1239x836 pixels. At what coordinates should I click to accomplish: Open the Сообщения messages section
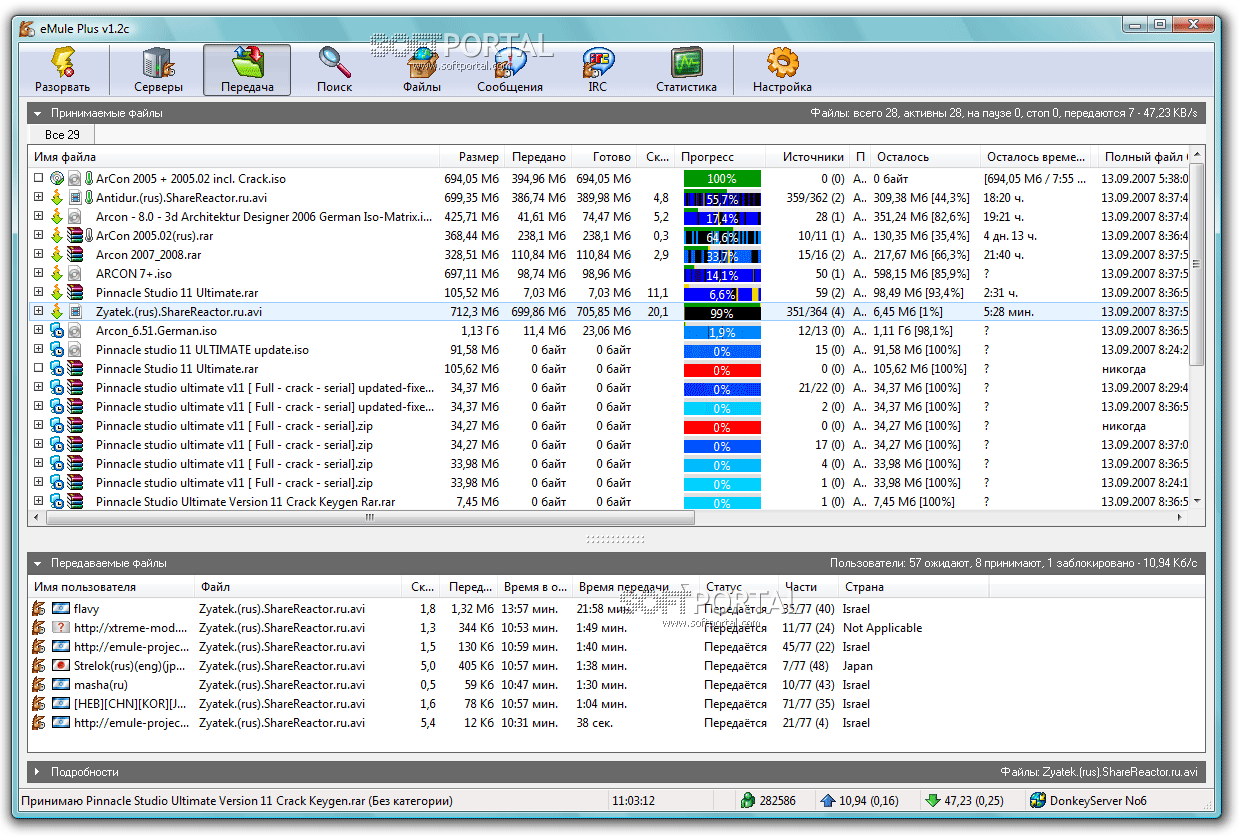pos(510,70)
